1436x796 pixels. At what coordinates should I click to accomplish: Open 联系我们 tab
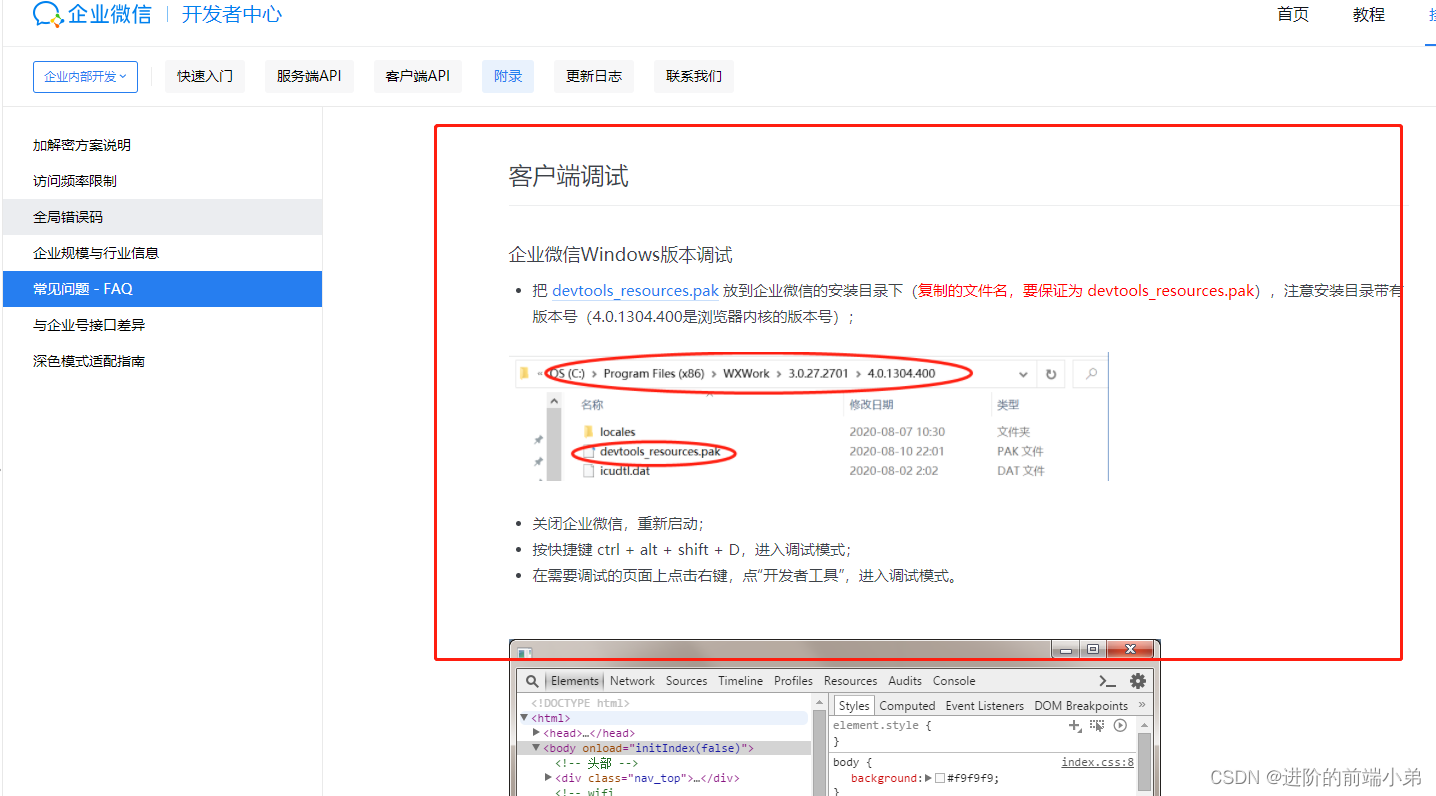click(x=694, y=76)
